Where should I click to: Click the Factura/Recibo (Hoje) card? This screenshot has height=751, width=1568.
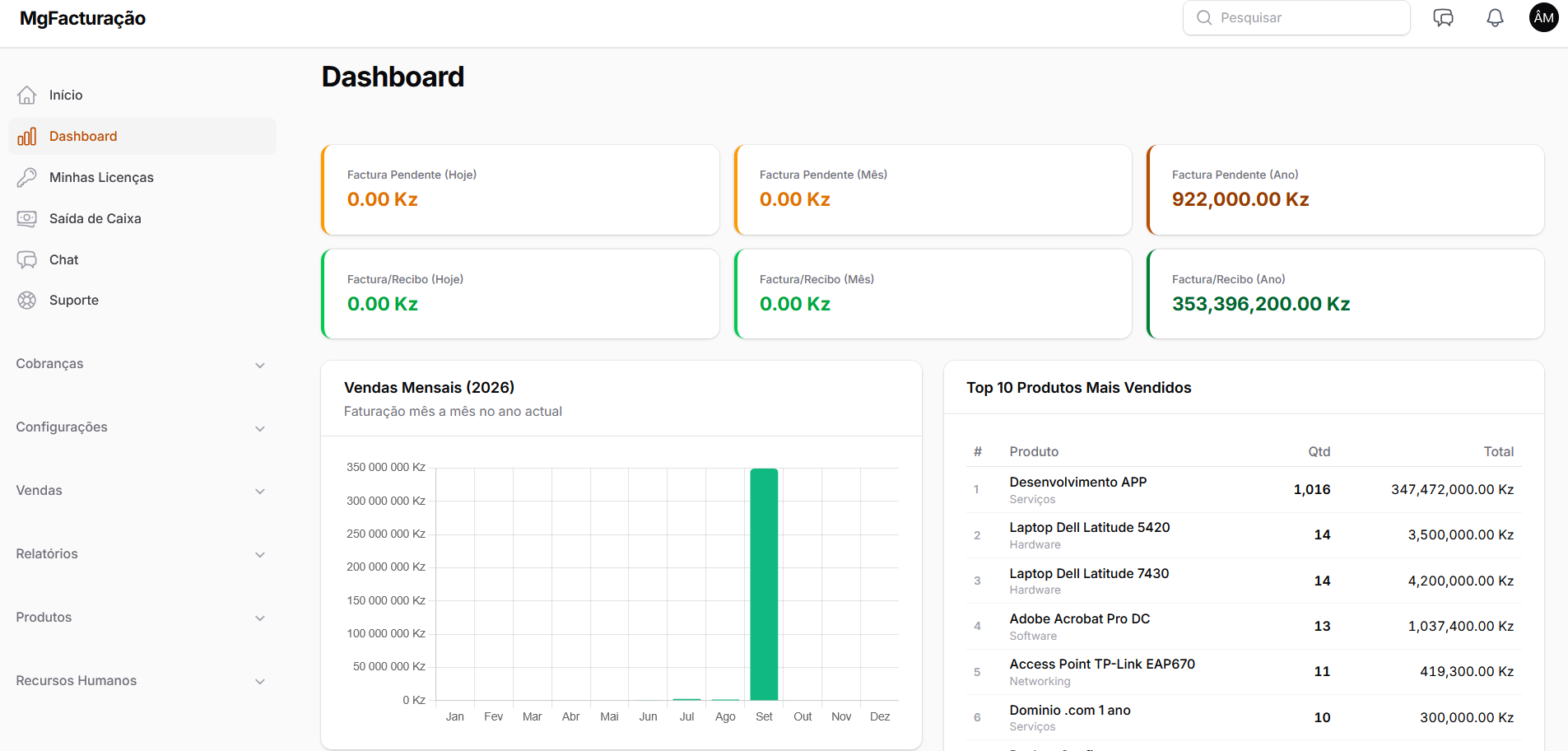520,294
